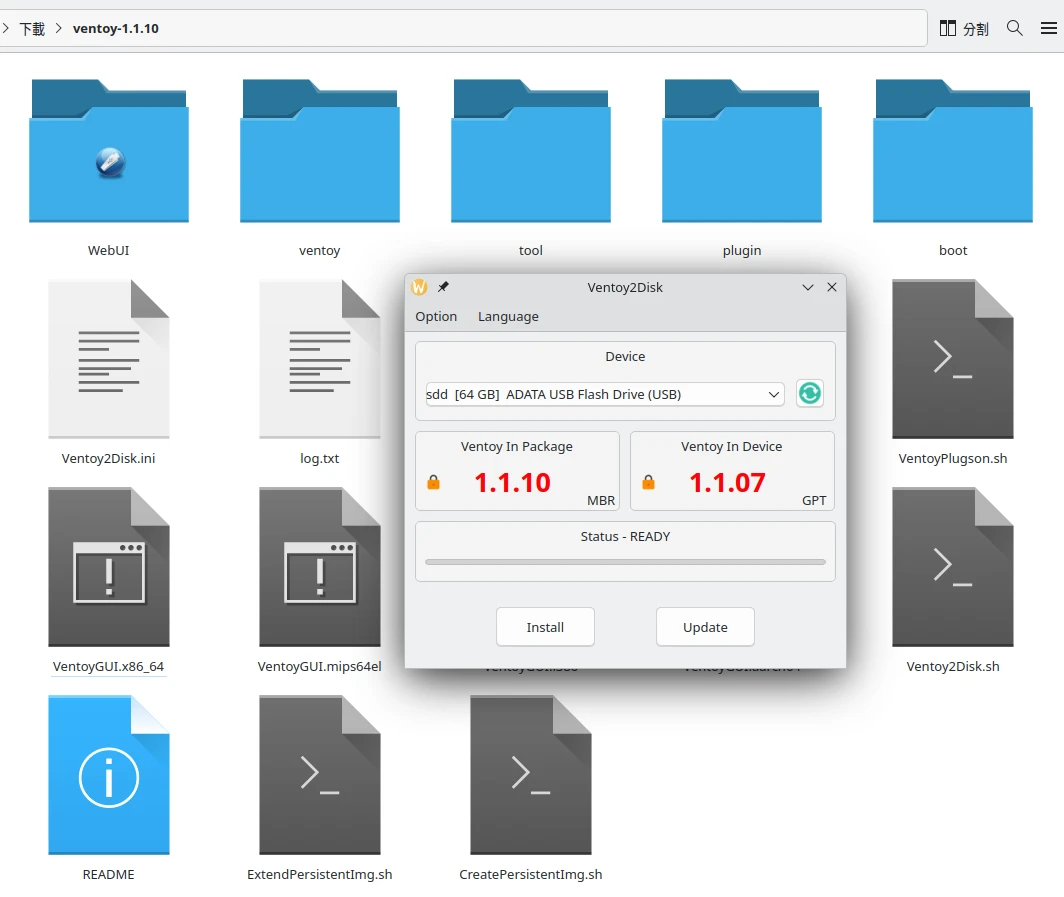Screen dimensions: 1064x897
Task: Open the Device selection dropdown
Action: [605, 394]
